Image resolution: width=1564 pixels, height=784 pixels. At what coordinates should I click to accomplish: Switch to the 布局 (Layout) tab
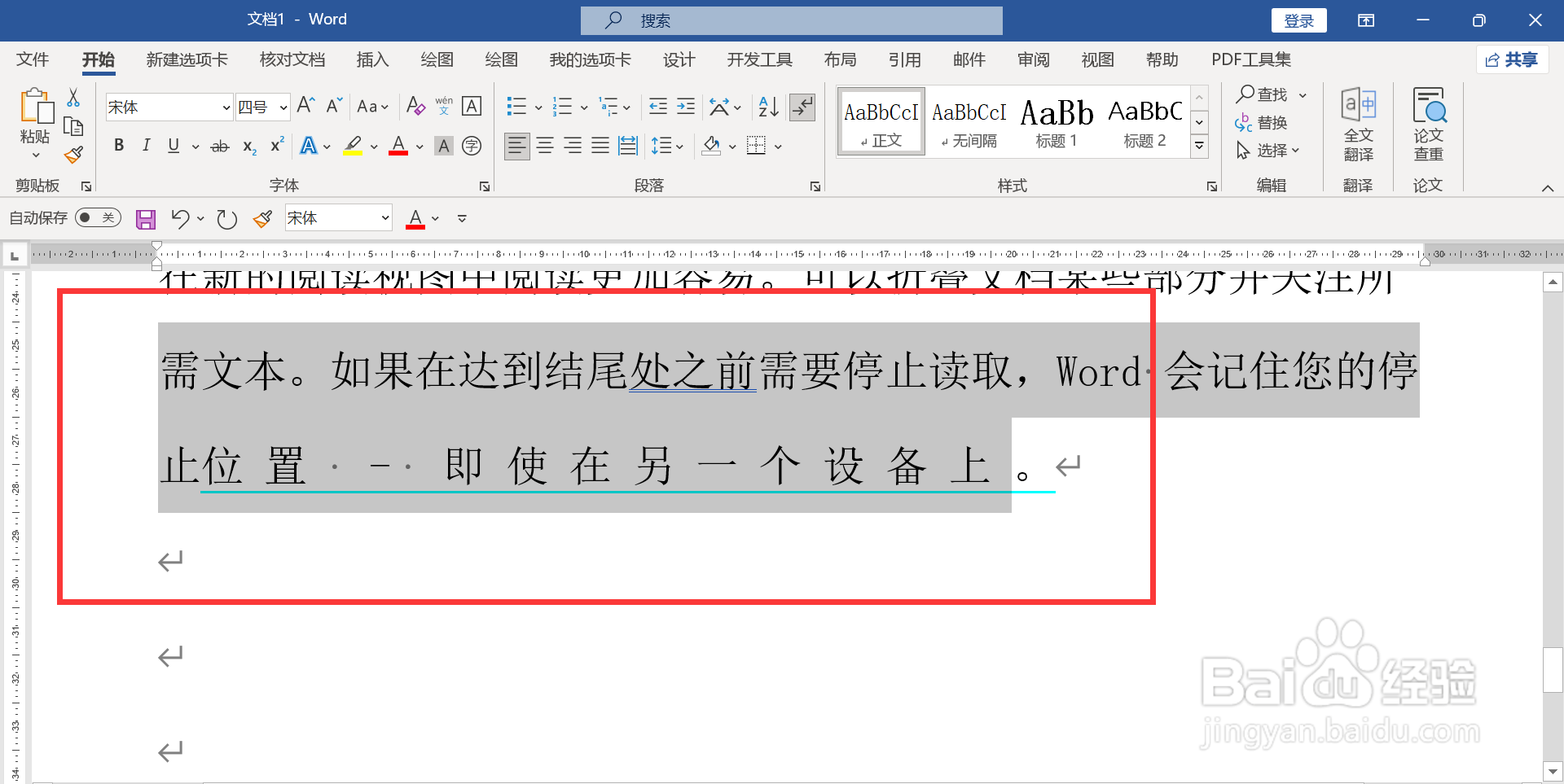[x=840, y=59]
